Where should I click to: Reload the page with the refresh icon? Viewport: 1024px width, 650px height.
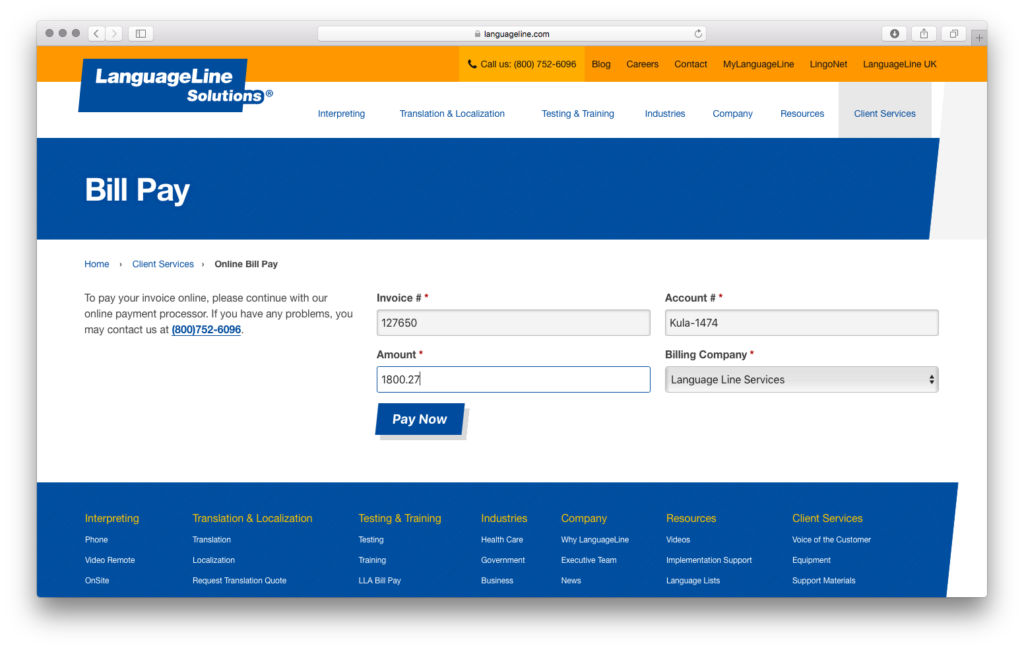698,33
